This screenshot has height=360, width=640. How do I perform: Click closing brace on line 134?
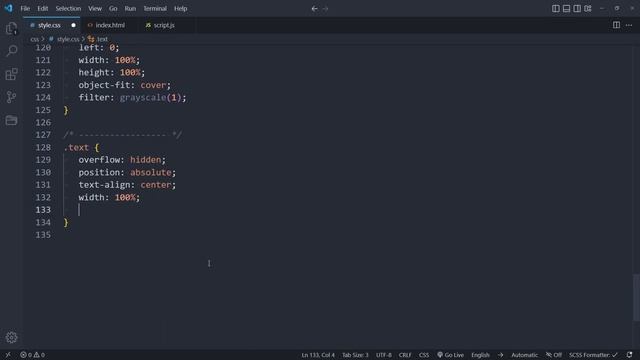point(66,222)
